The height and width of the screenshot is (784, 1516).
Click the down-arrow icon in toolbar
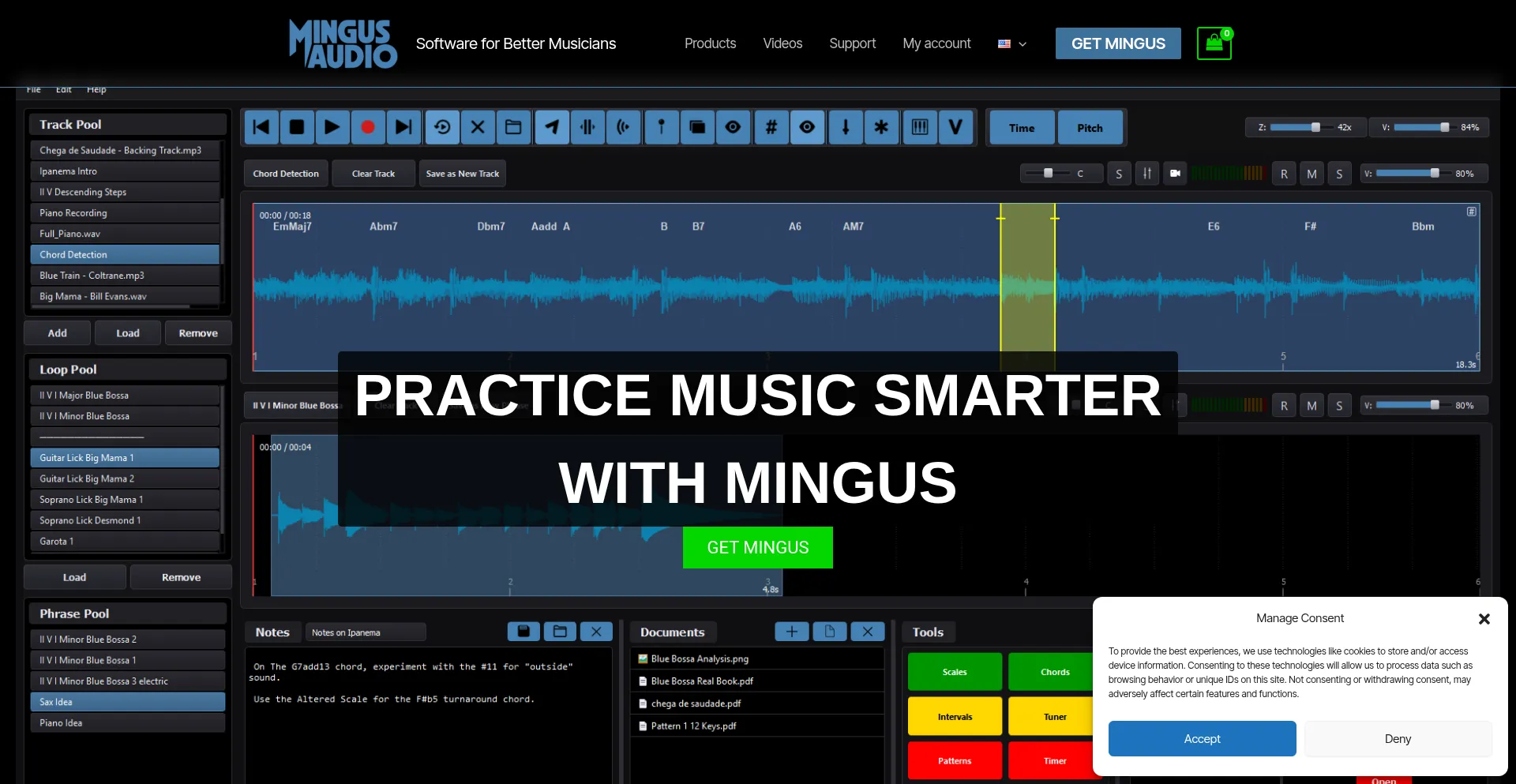846,127
